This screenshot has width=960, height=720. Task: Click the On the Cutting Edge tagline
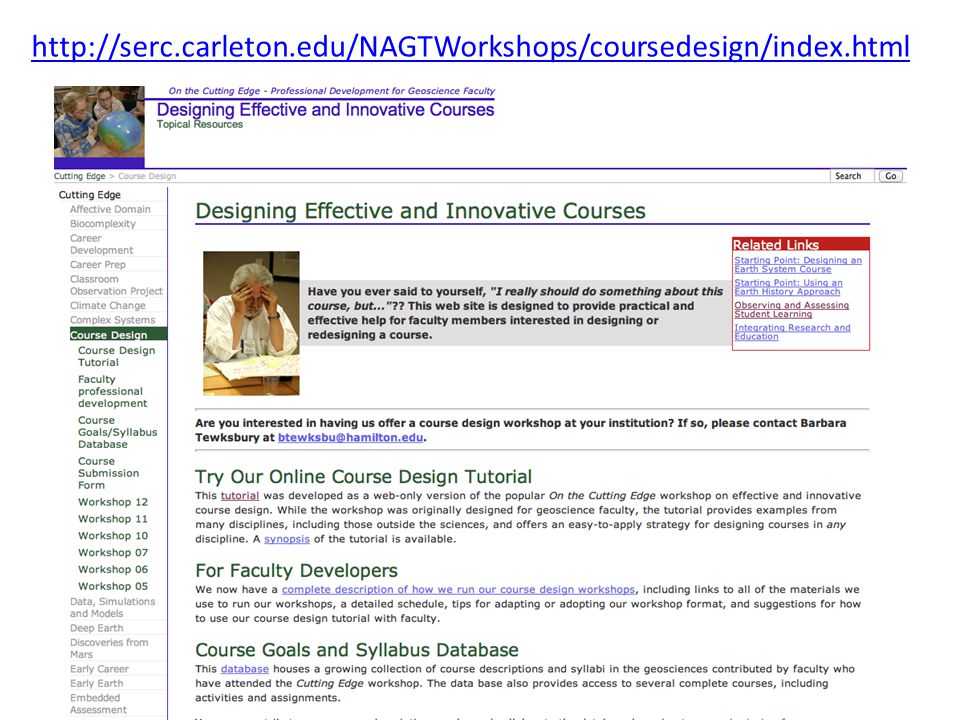[x=332, y=91]
